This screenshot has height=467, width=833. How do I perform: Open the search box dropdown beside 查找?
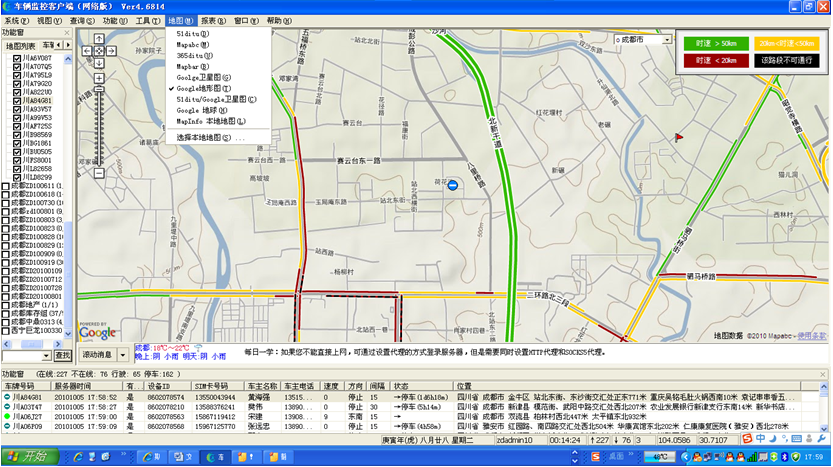pos(47,356)
